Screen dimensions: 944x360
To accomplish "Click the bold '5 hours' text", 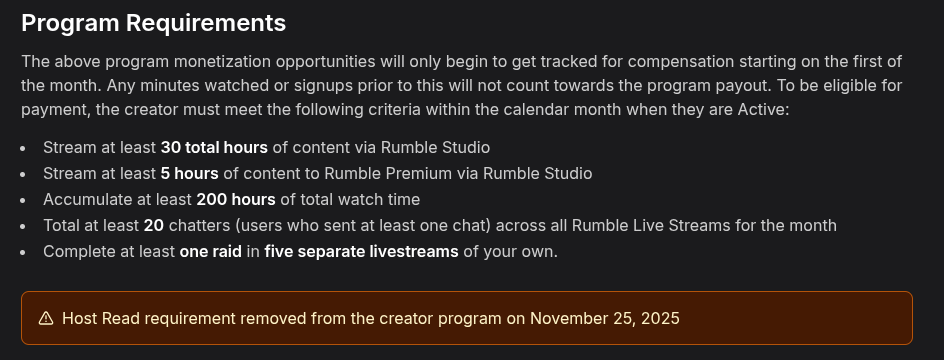I will pyautogui.click(x=189, y=173).
